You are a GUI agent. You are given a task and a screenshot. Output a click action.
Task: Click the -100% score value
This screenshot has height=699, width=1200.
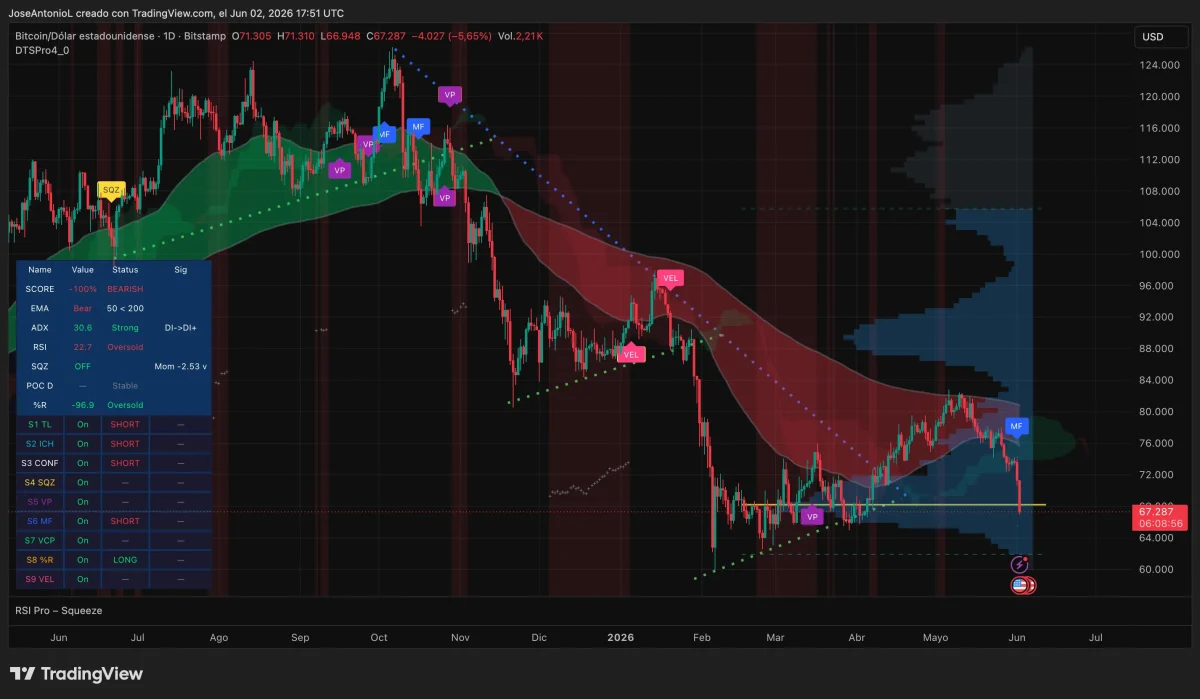[83, 289]
